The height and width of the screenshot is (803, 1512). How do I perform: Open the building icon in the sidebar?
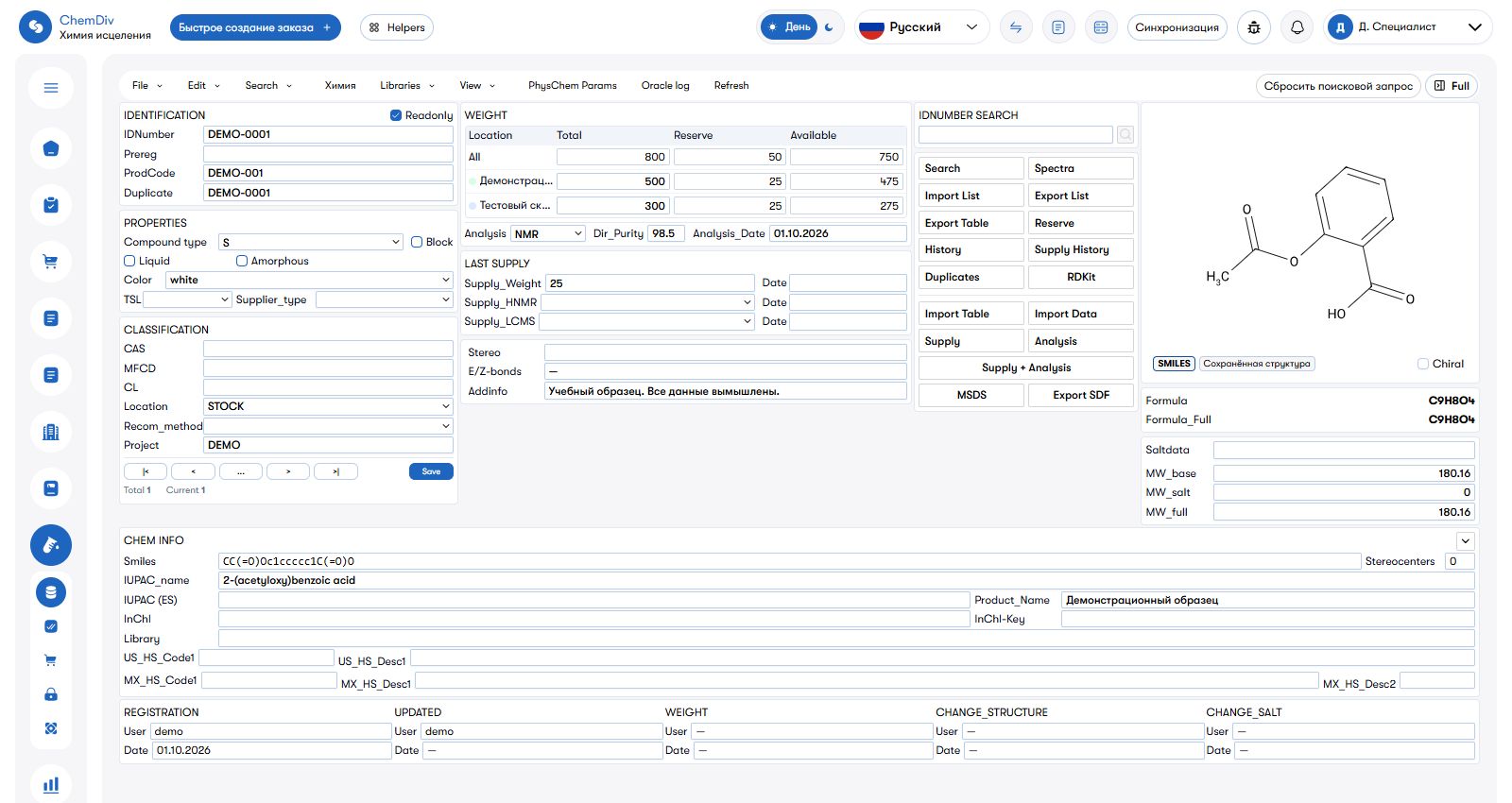[51, 432]
